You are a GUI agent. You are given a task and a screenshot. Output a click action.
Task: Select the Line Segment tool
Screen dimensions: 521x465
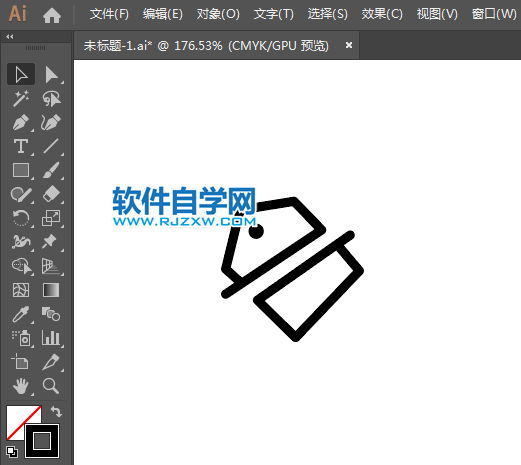[51, 146]
